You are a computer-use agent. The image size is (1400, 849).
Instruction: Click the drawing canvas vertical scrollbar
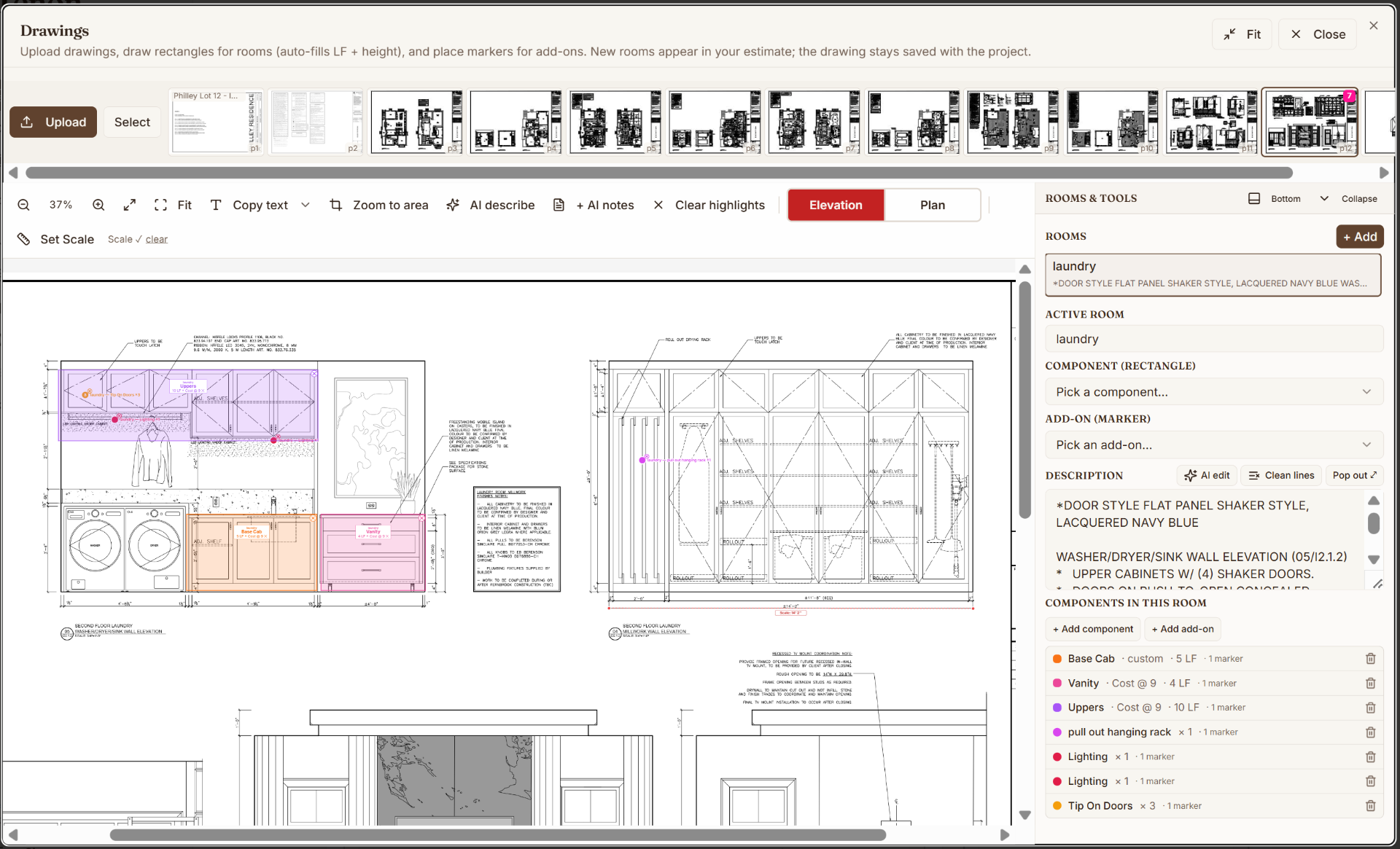(1024, 399)
